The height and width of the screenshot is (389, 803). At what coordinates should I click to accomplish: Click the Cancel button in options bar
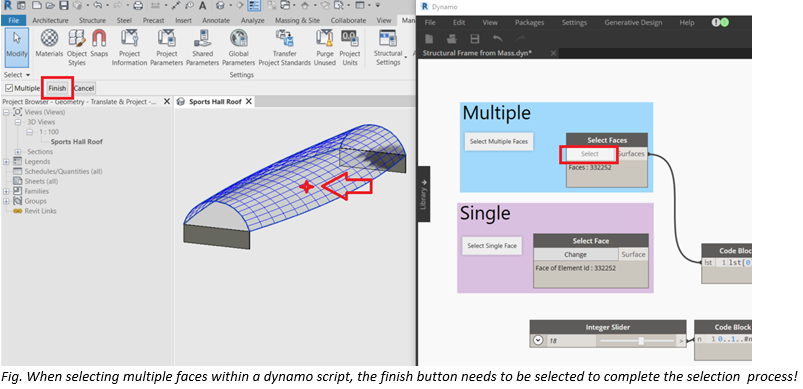(84, 88)
